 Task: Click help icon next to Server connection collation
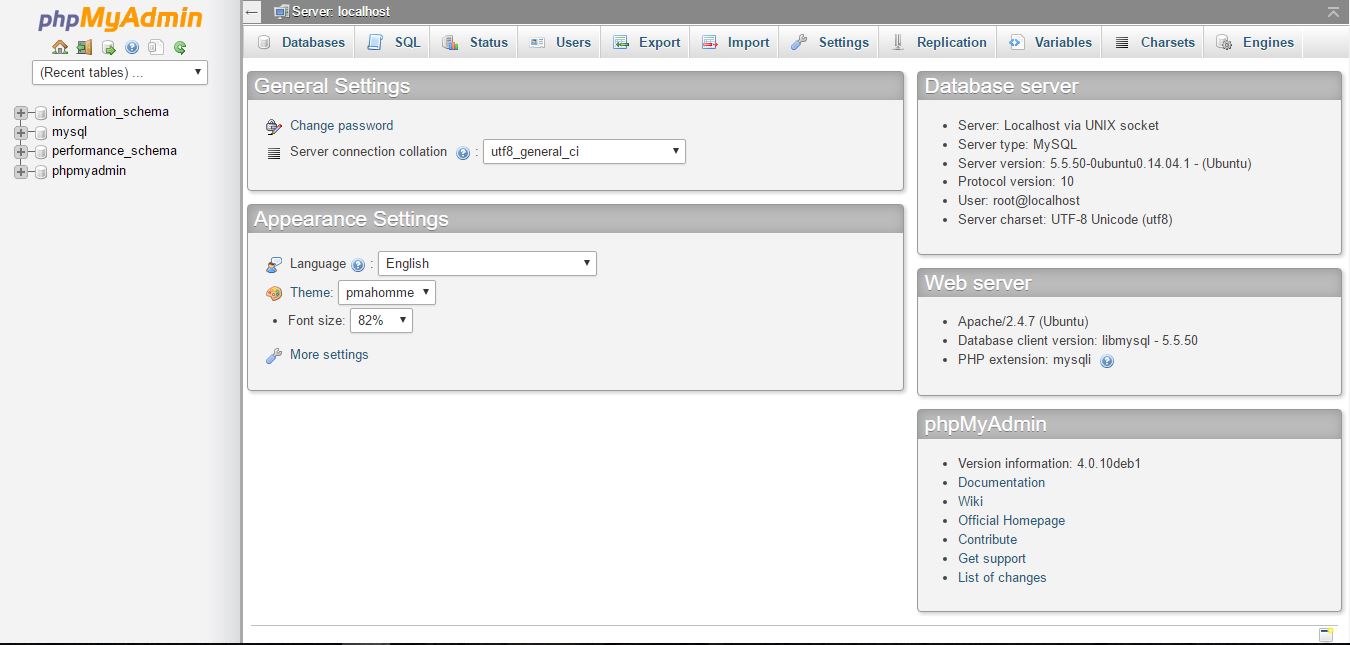463,153
